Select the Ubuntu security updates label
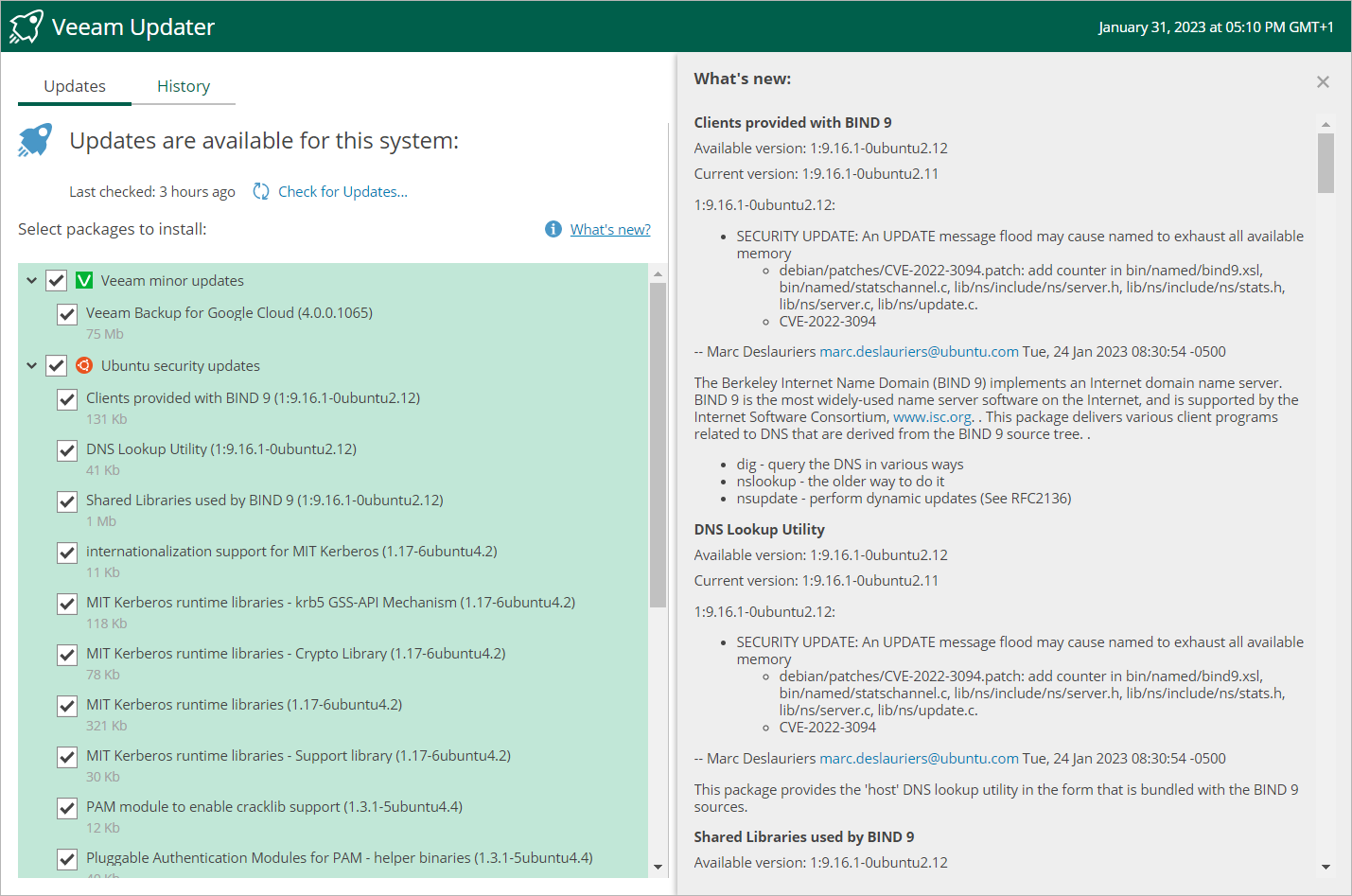Image resolution: width=1352 pixels, height=896 pixels. (x=180, y=365)
